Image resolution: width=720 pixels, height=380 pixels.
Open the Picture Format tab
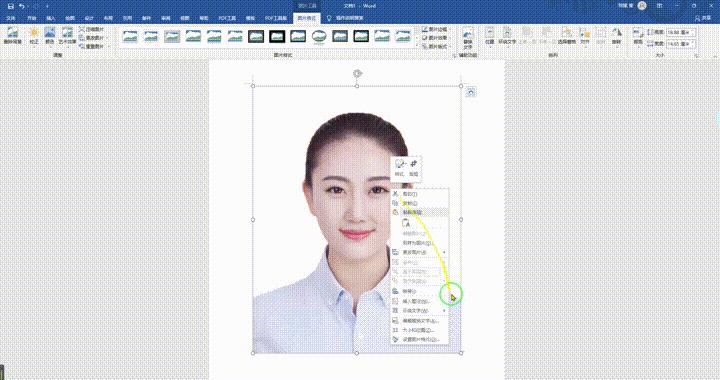click(307, 18)
